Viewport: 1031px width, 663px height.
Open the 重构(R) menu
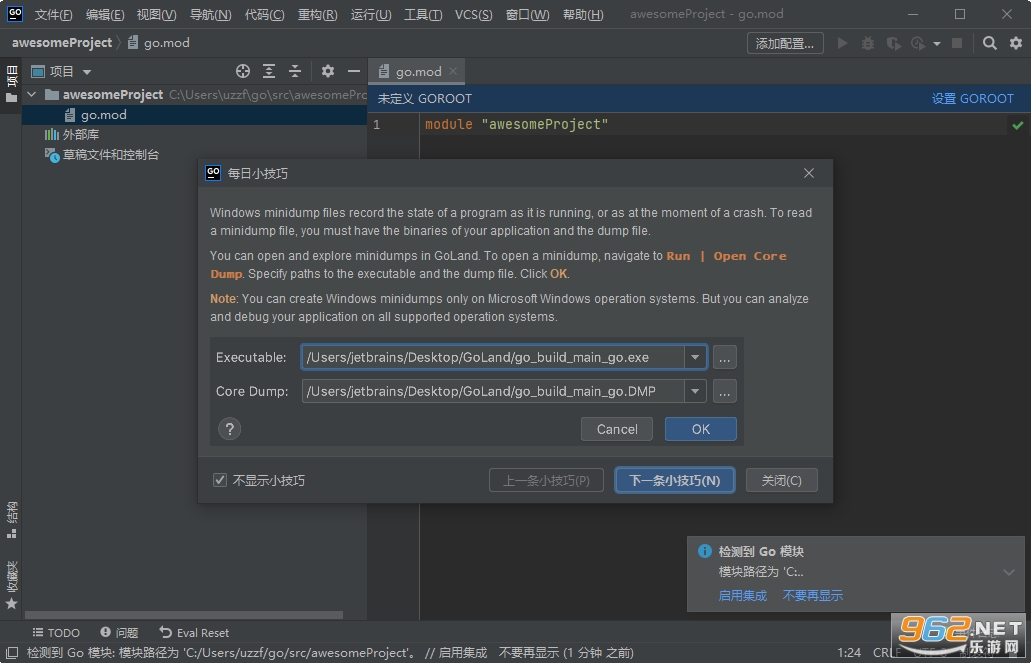click(318, 14)
